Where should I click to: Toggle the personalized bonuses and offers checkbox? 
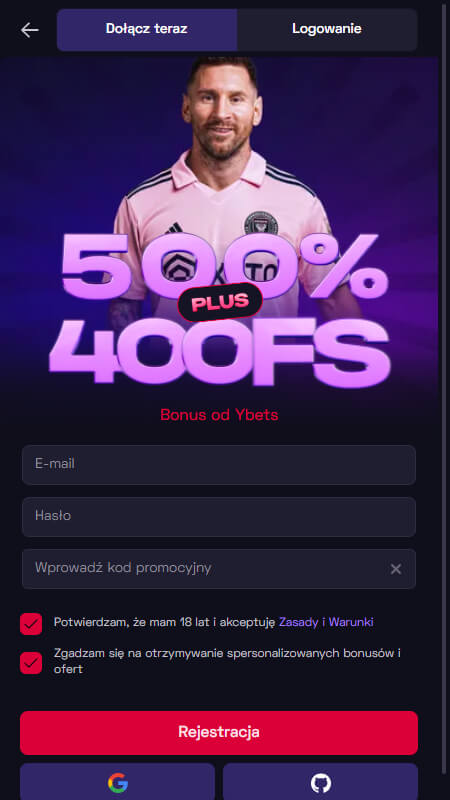tap(31, 663)
